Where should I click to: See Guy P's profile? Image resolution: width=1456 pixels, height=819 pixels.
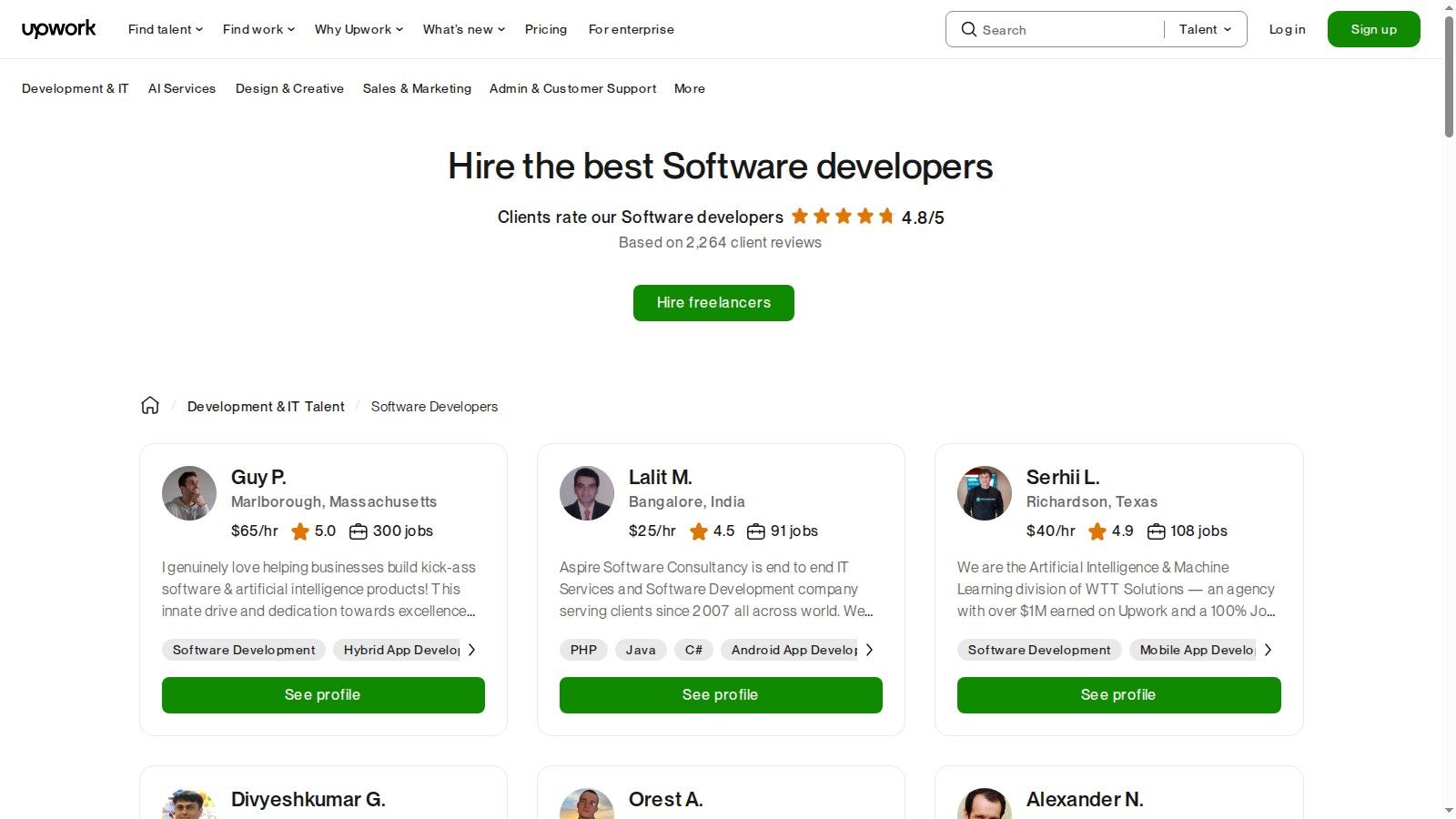point(323,694)
